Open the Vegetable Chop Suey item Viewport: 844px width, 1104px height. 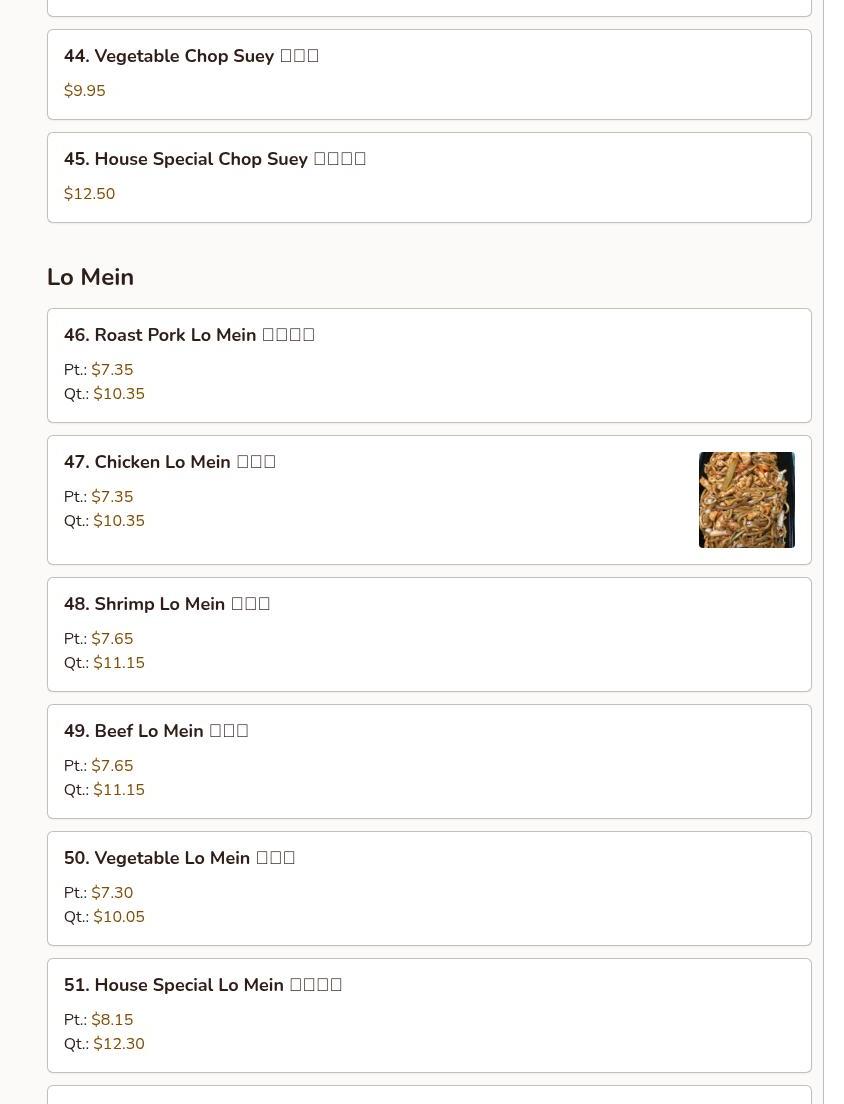(429, 75)
